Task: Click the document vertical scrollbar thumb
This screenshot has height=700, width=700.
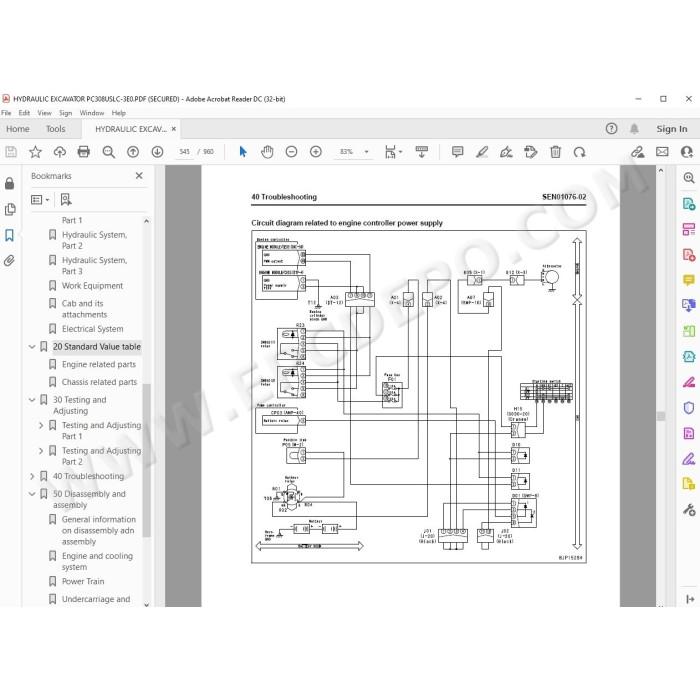Action: tap(661, 416)
